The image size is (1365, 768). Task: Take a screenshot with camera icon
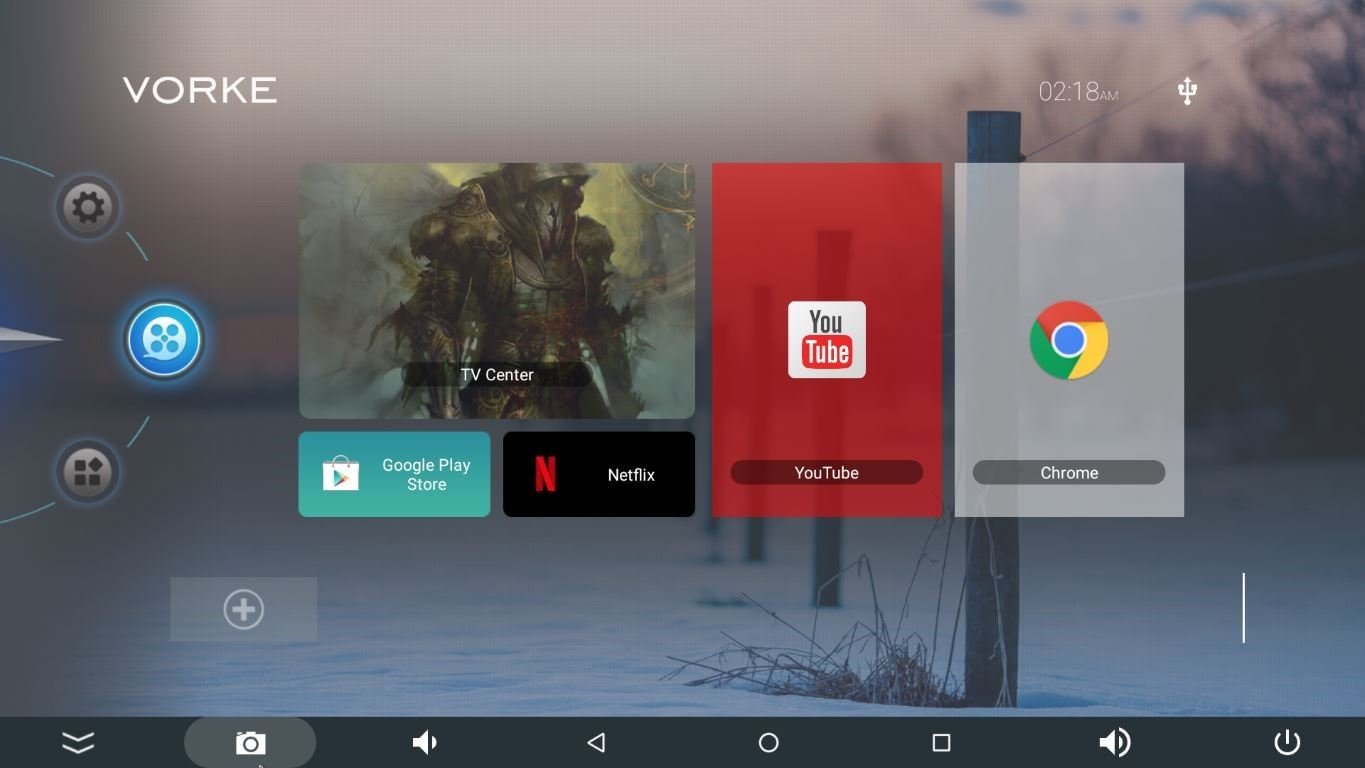(250, 743)
